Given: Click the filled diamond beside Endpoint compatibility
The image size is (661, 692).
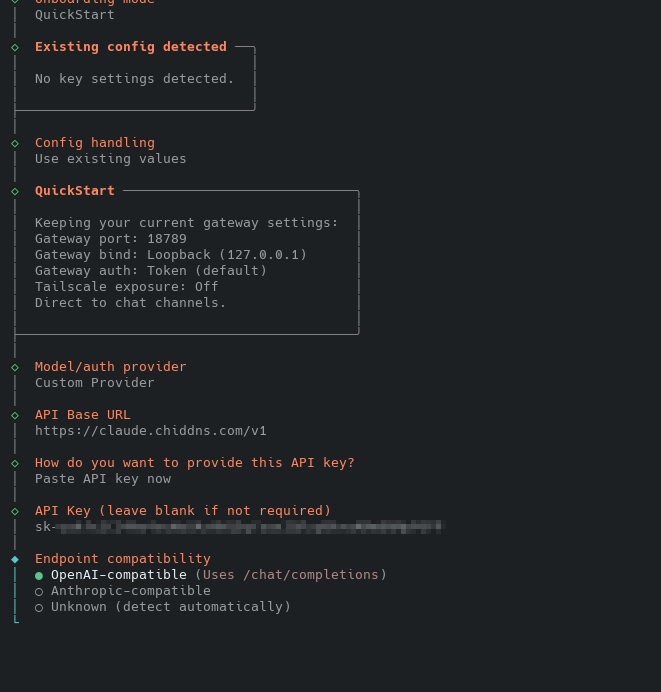Looking at the screenshot, I should 15,559.
